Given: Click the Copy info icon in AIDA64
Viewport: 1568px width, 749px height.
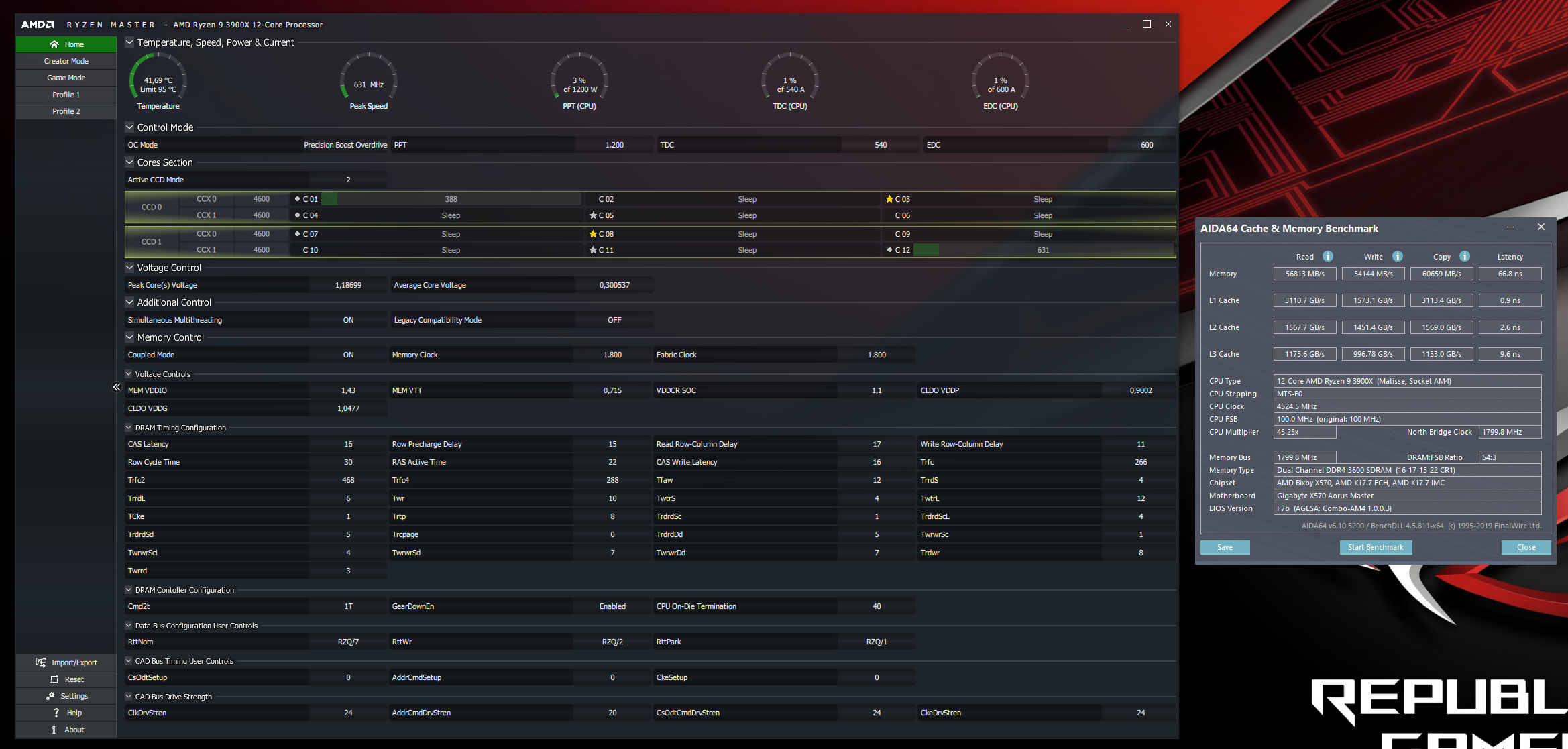Looking at the screenshot, I should pyautogui.click(x=1465, y=256).
